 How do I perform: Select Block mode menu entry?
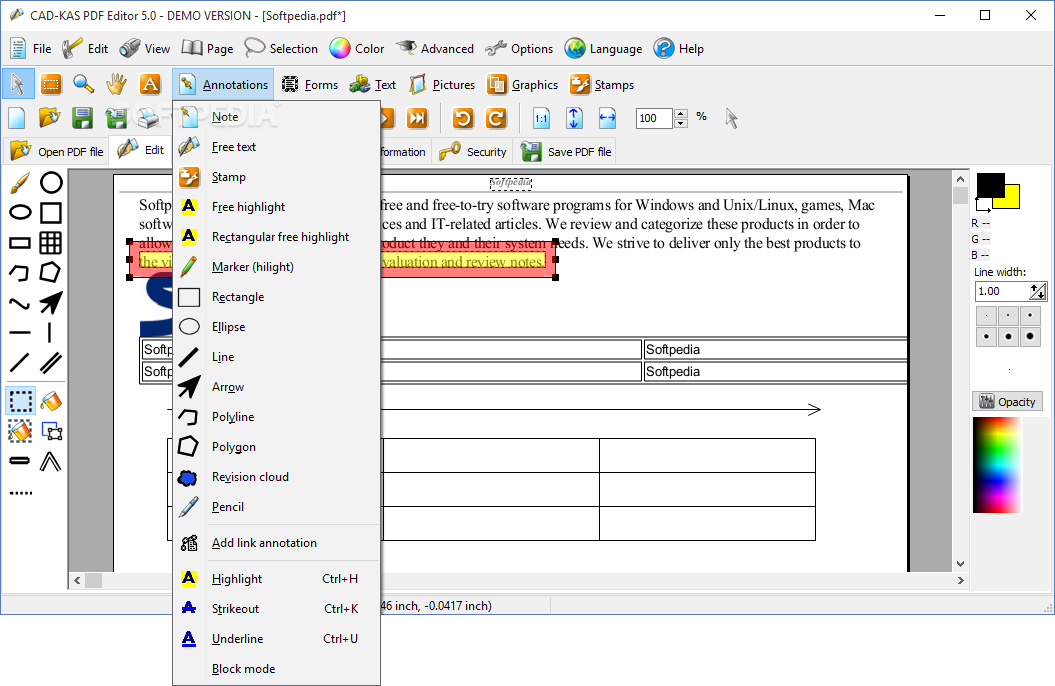[277, 669]
